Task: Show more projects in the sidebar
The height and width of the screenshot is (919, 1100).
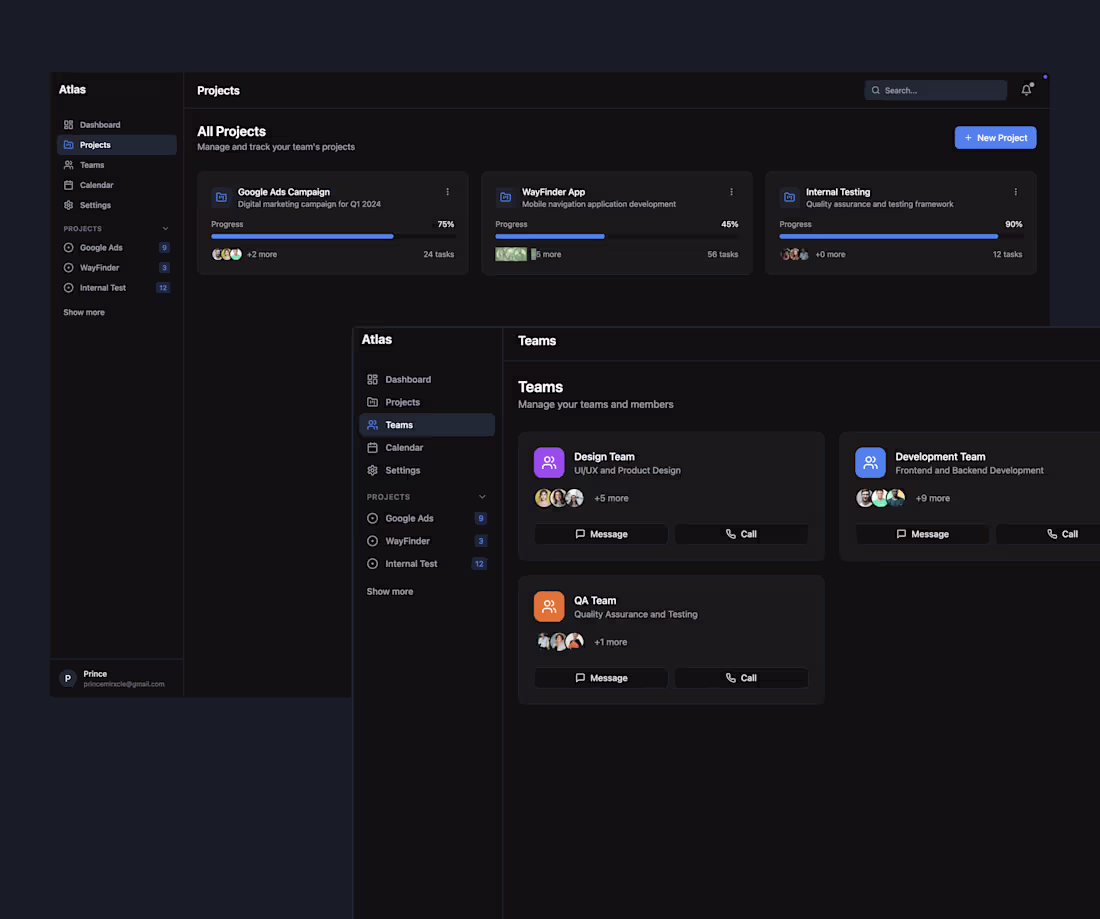Action: [x=83, y=312]
